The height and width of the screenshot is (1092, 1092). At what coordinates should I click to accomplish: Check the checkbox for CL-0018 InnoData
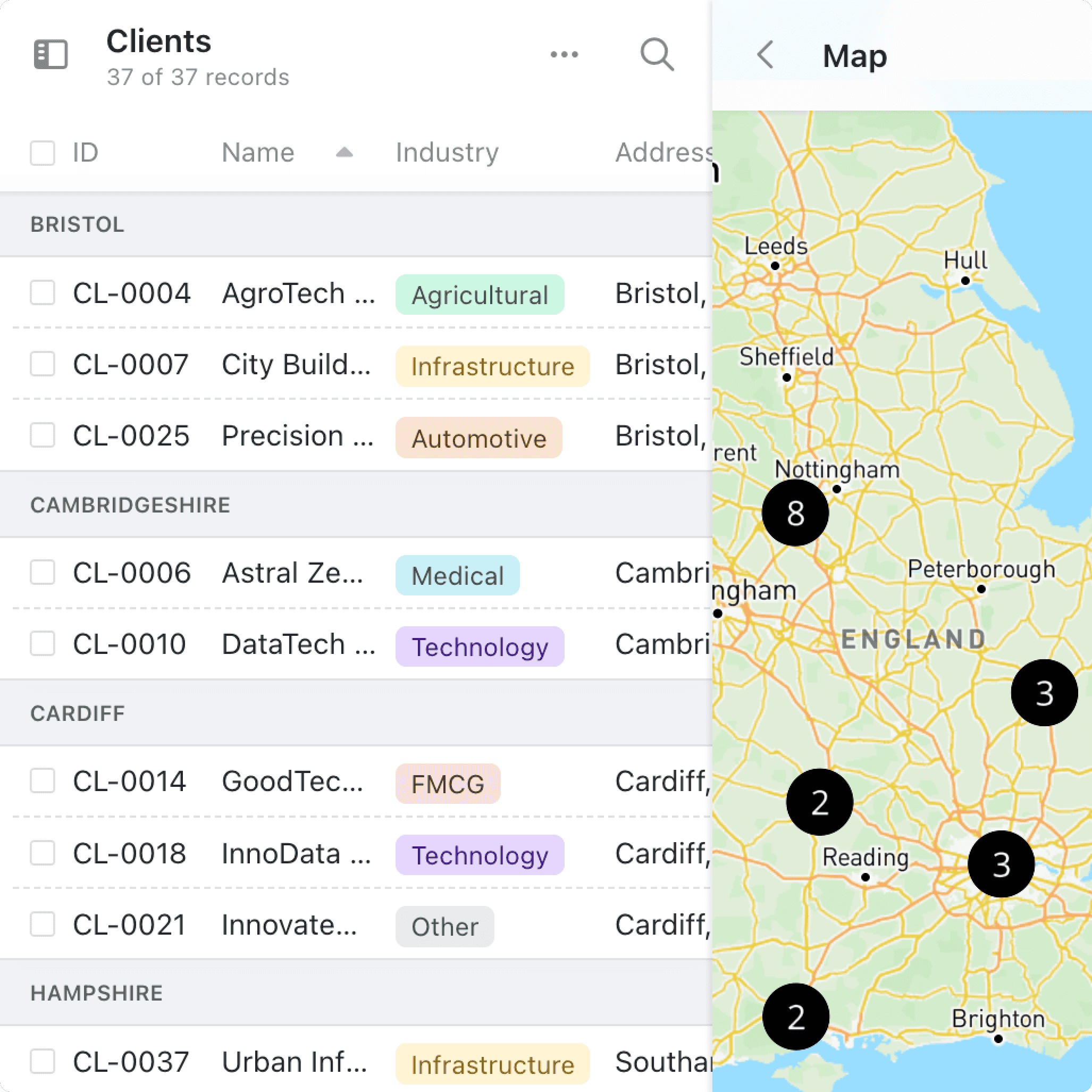point(43,854)
